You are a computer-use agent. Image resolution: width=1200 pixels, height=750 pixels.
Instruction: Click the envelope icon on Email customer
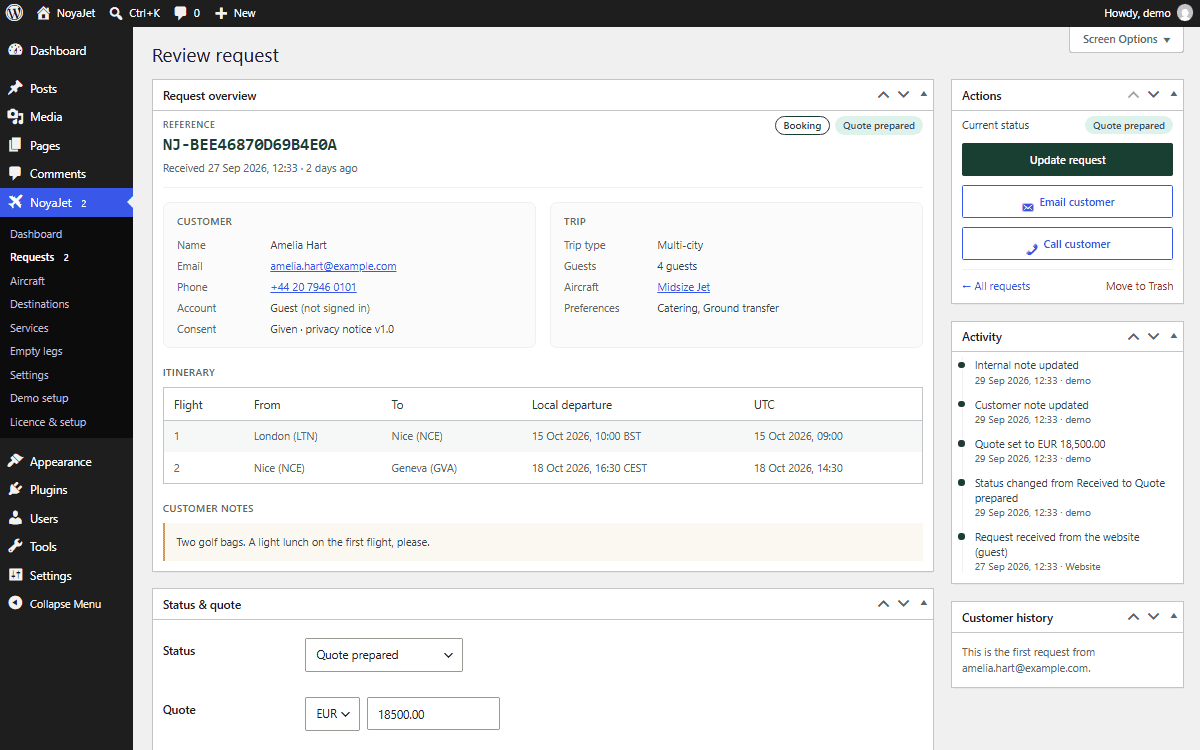coord(1027,207)
